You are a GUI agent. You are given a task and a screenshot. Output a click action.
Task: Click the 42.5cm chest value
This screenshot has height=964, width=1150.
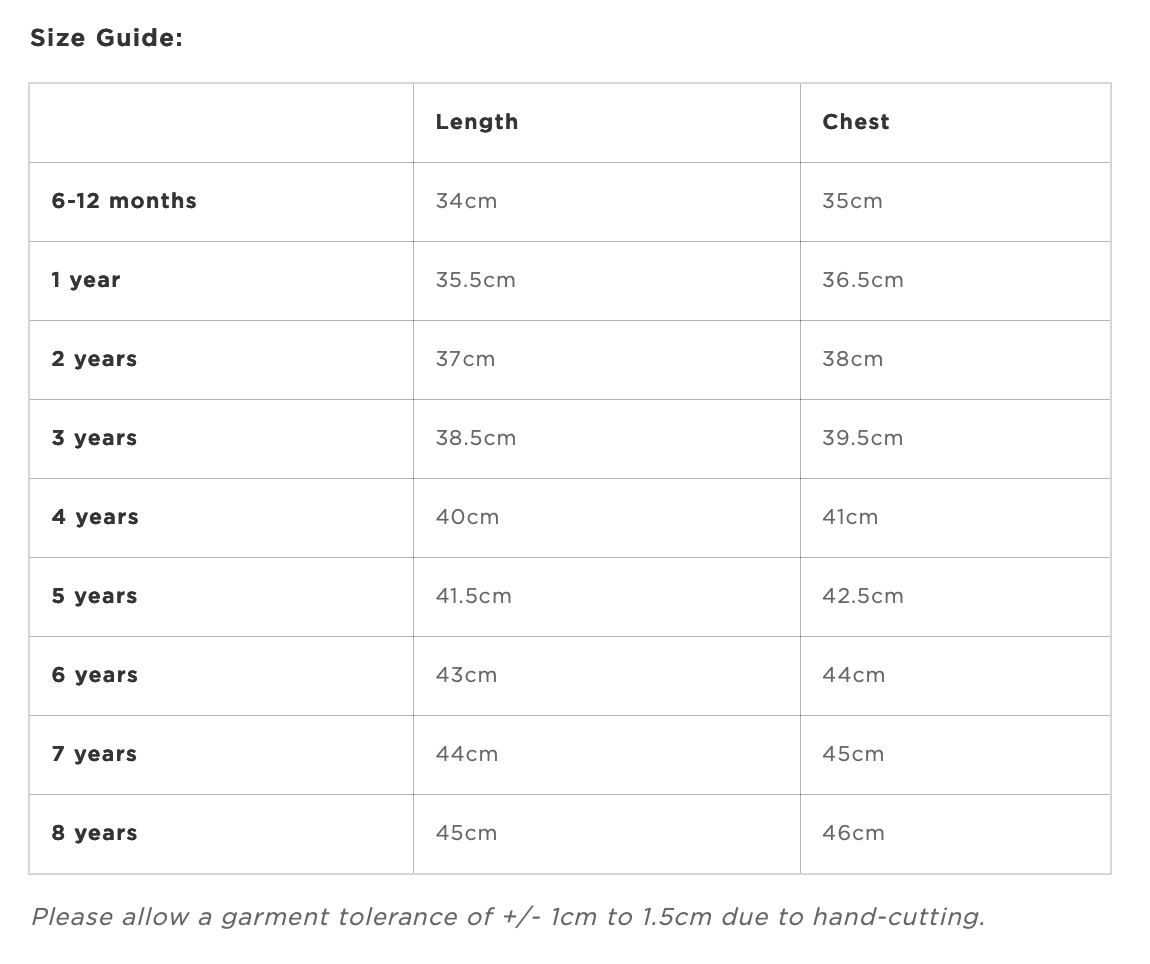[x=862, y=596]
